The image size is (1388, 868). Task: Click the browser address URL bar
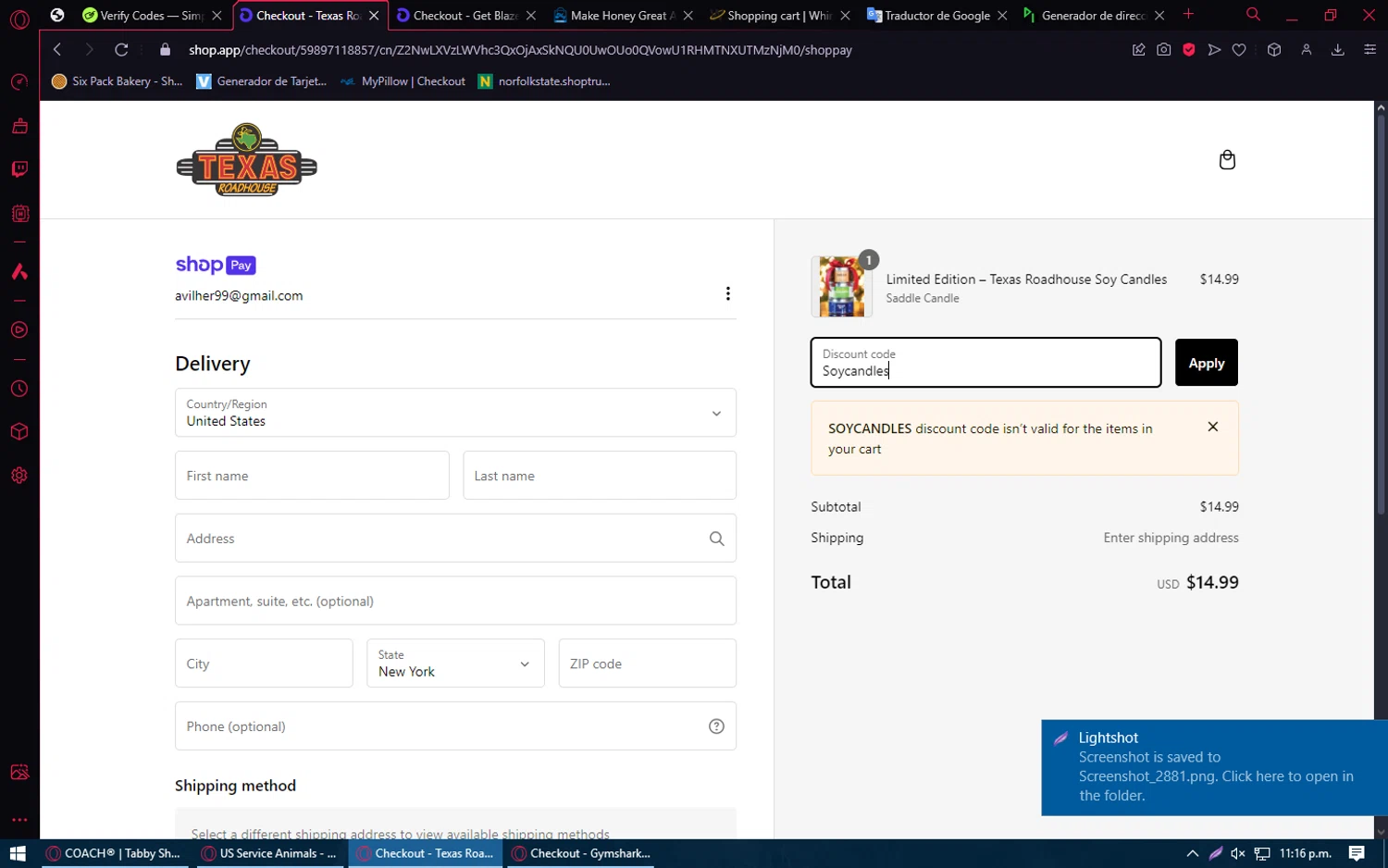(520, 50)
